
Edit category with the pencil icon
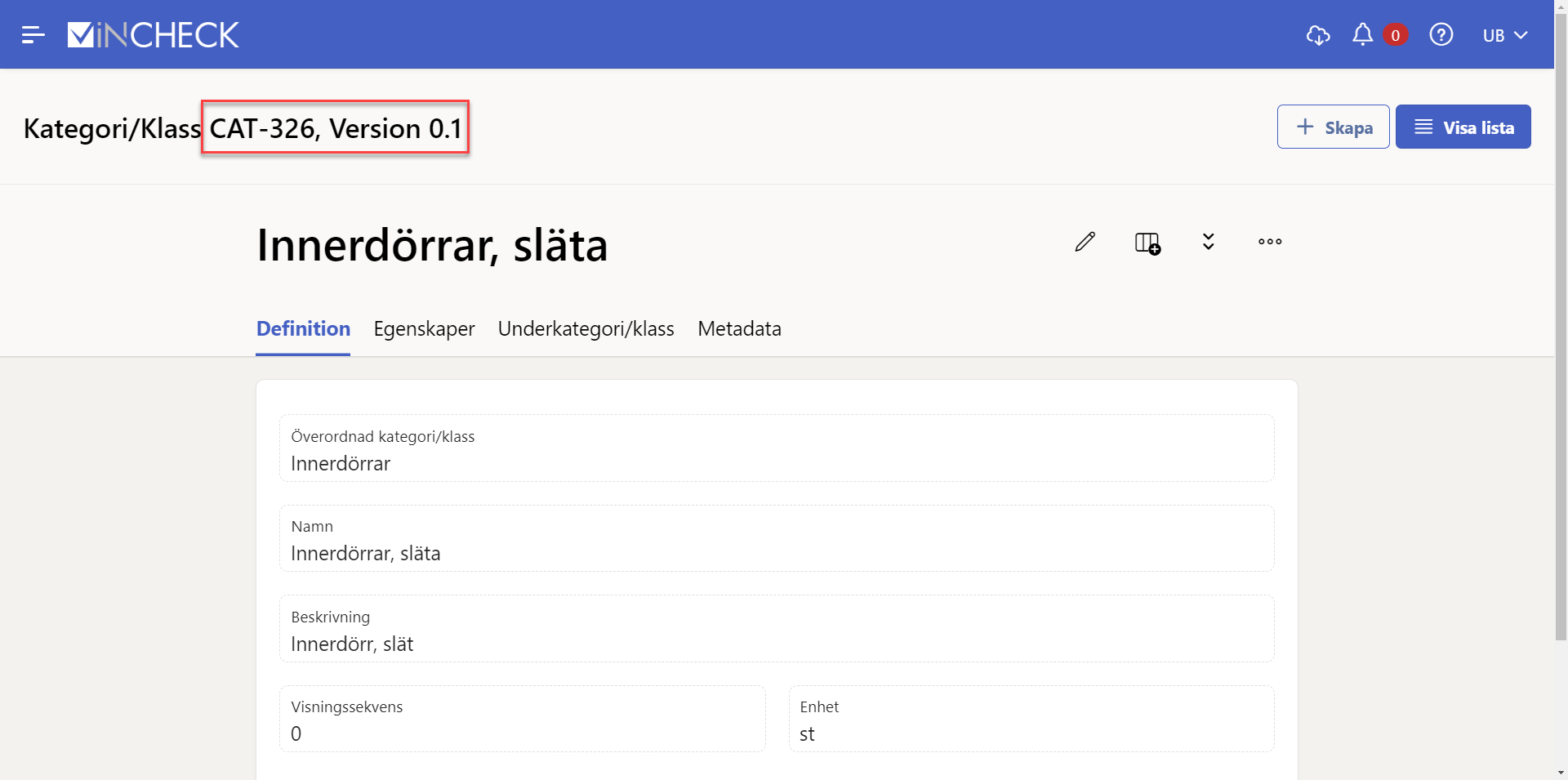pos(1085,242)
